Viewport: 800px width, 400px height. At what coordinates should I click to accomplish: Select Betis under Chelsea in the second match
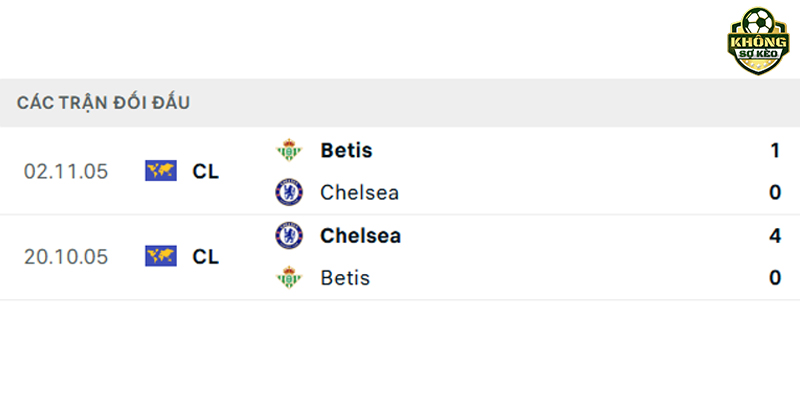point(345,278)
